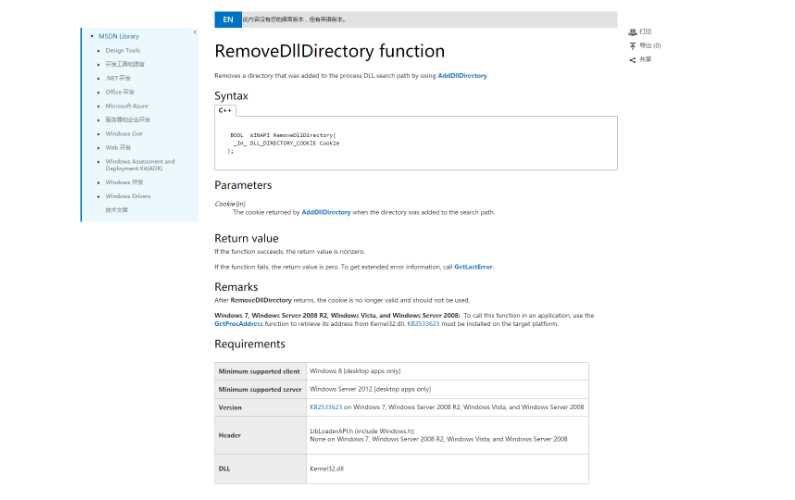The width and height of the screenshot is (795, 500).
Task: Click the export icon
Action: coord(633,45)
